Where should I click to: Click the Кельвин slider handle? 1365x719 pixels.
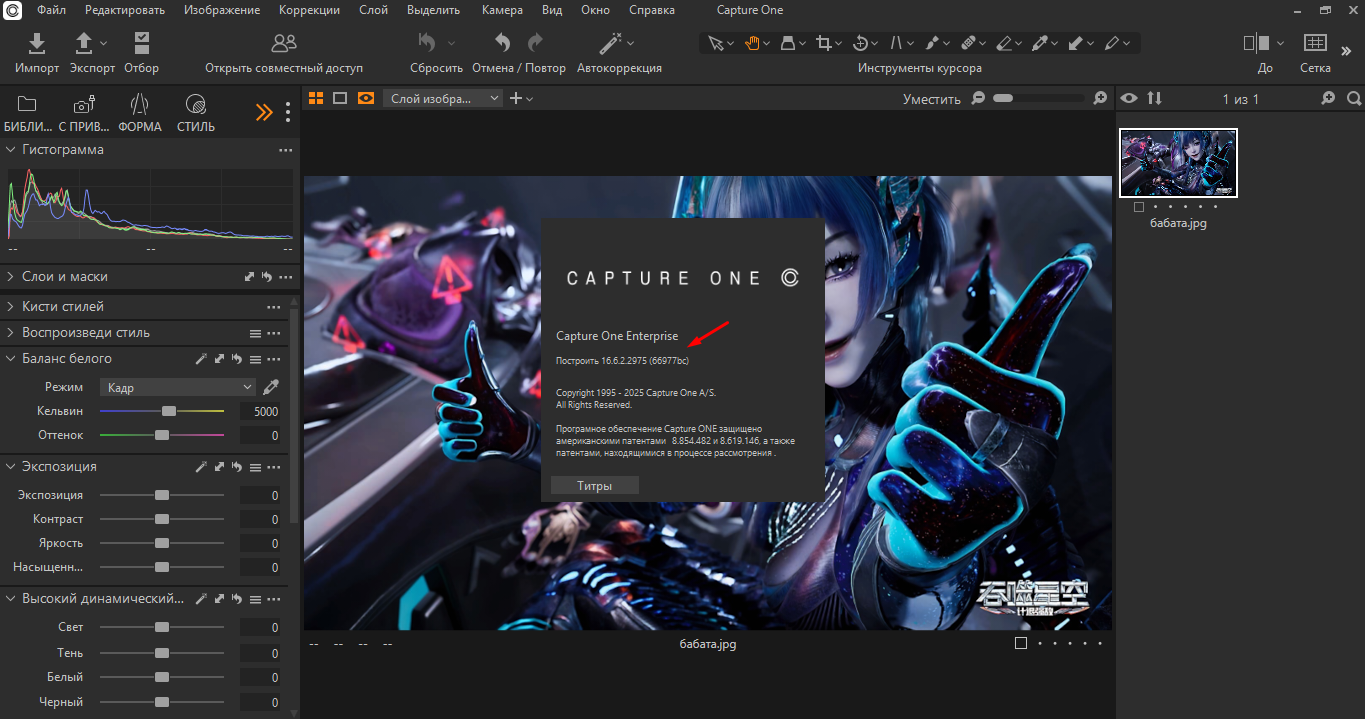pos(169,411)
